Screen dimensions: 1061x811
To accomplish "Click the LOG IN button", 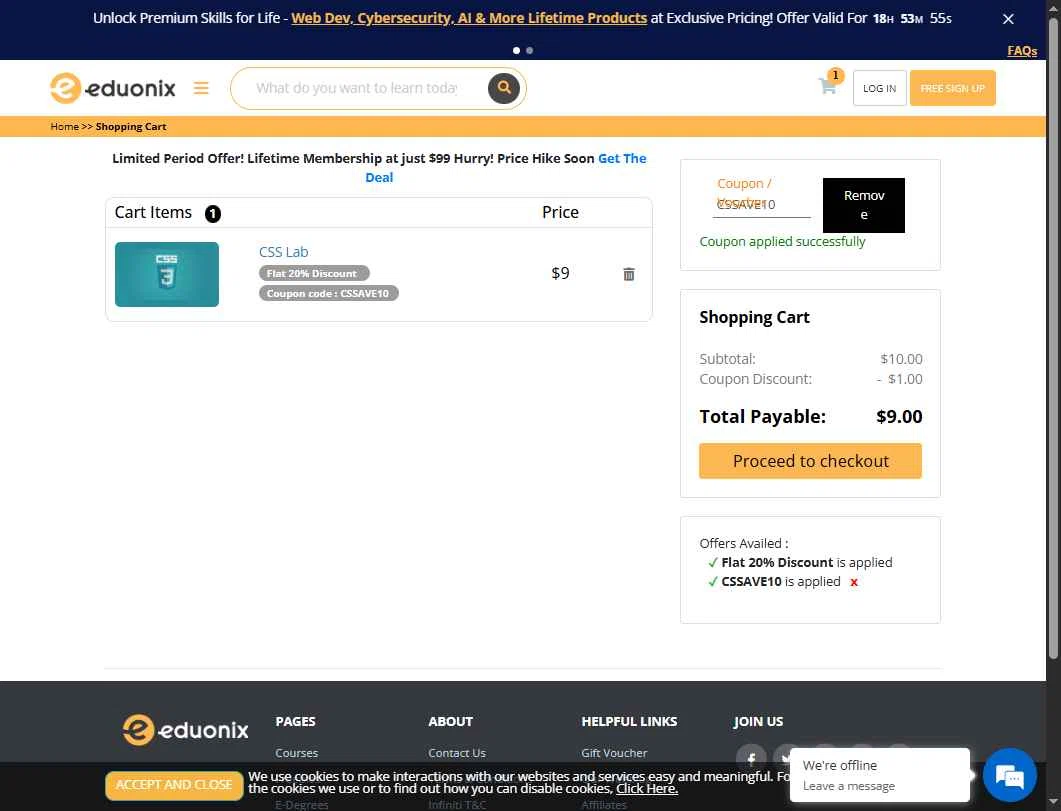I will [x=879, y=88].
